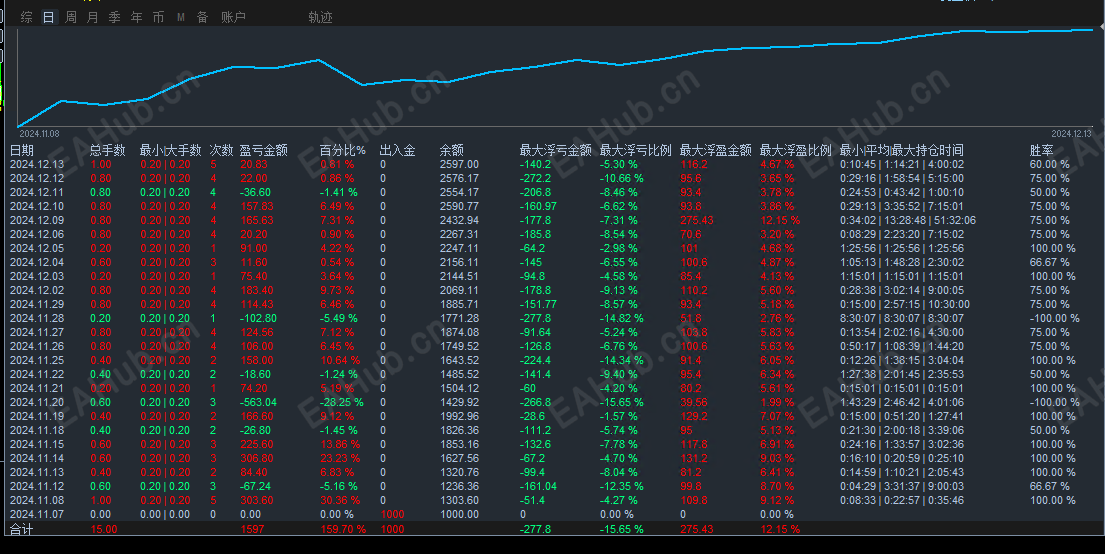The height and width of the screenshot is (554, 1105).
Task: Open the 备 notes tab
Action: click(x=202, y=17)
